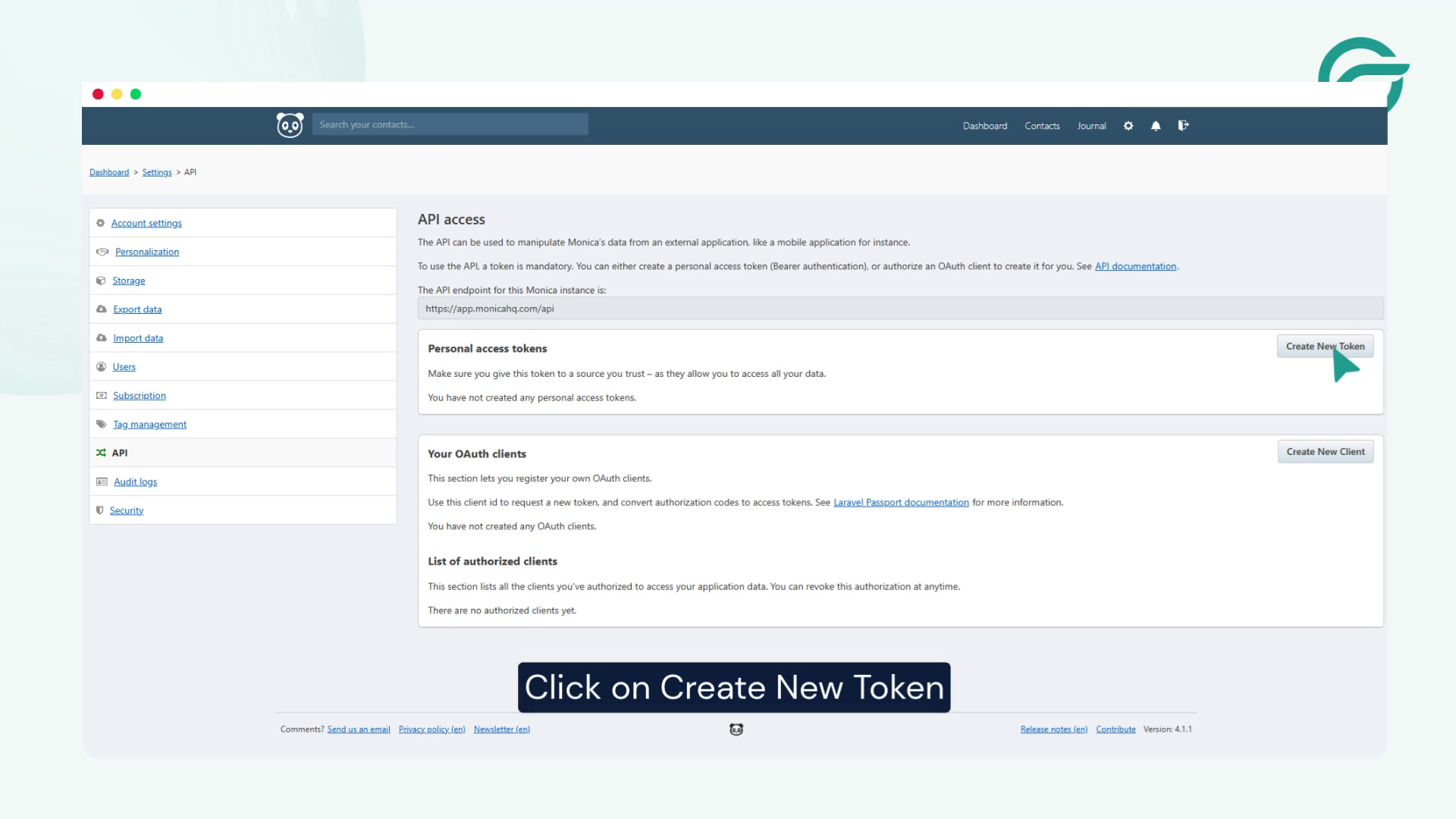
Task: Open Subscription settings link
Action: point(140,396)
